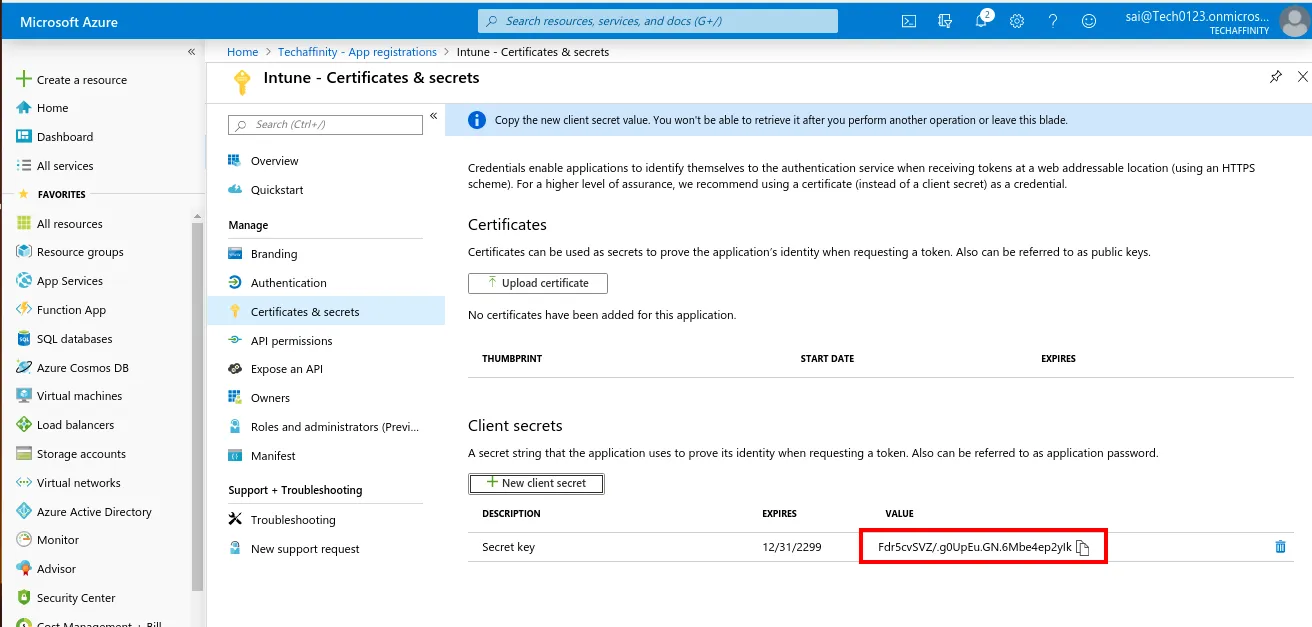
Task: Click the Microsoft Azure logo text
Action: point(69,21)
